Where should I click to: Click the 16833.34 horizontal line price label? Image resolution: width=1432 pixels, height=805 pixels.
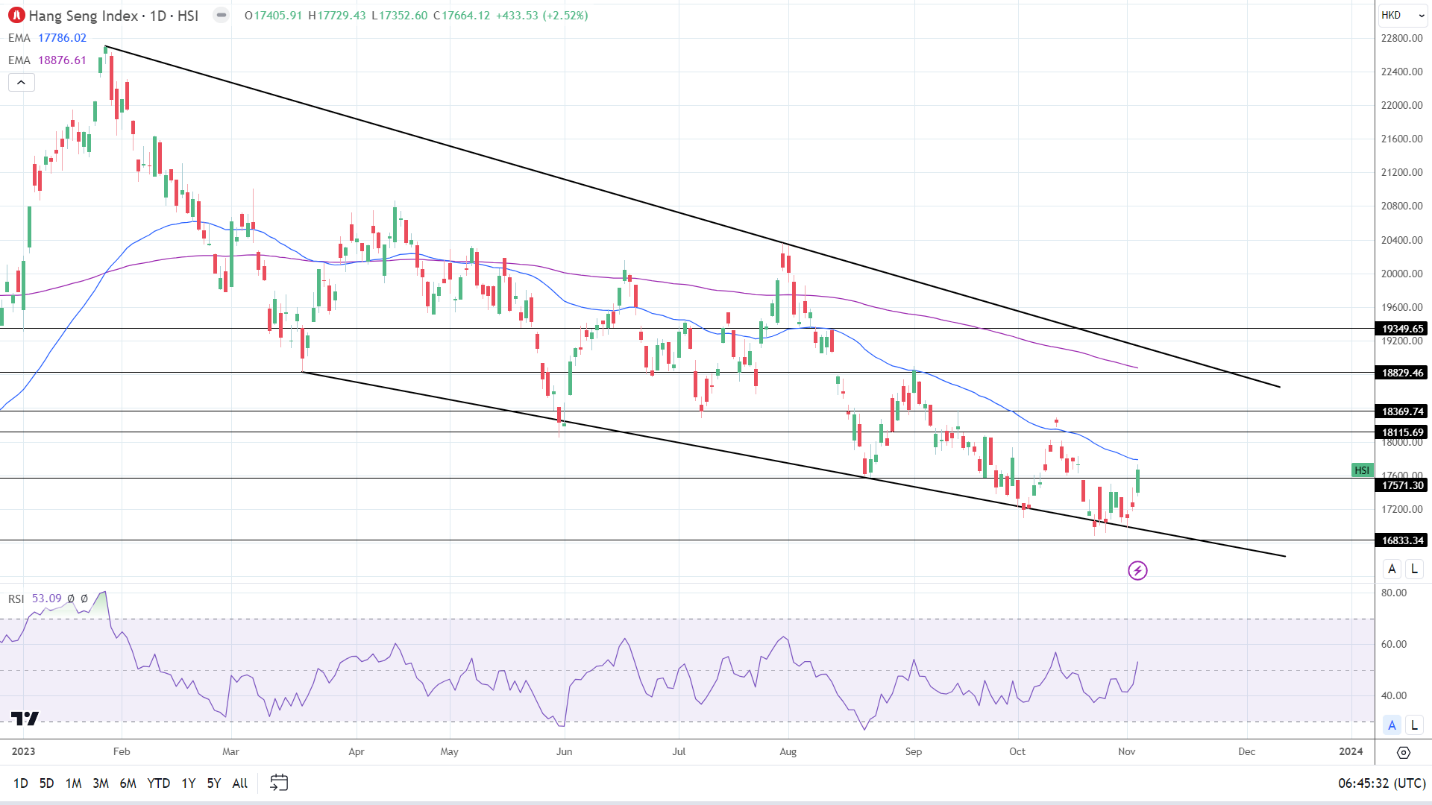(x=1402, y=540)
